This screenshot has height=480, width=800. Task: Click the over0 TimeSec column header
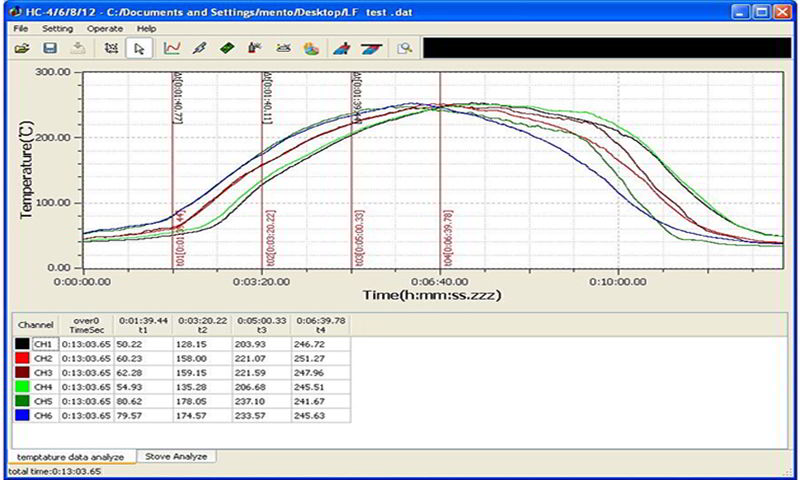point(86,325)
